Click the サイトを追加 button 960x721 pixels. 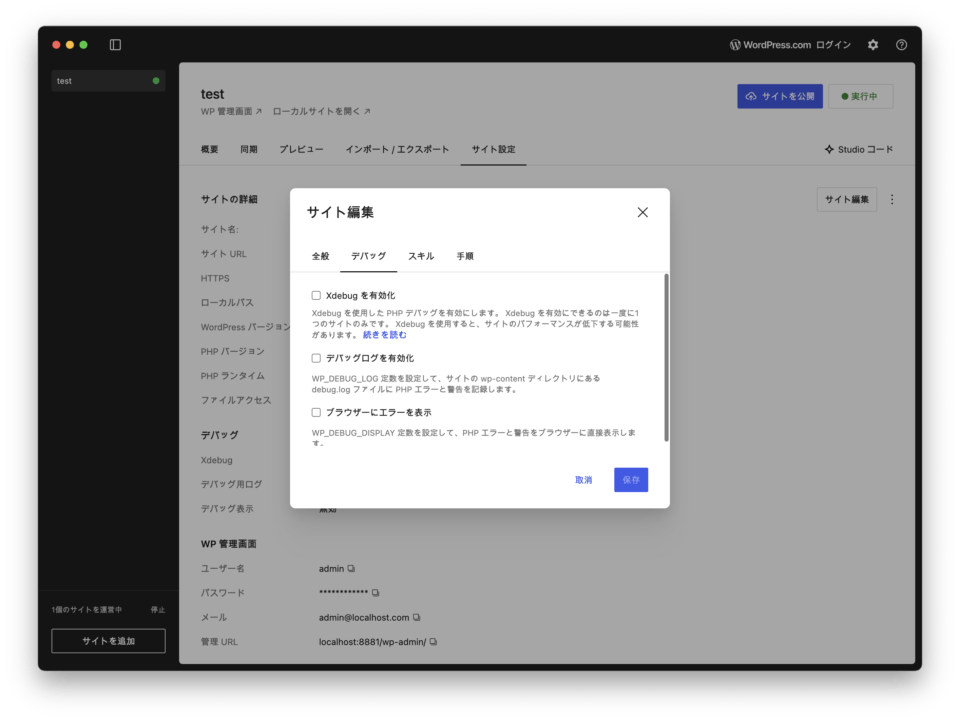pyautogui.click(x=108, y=641)
